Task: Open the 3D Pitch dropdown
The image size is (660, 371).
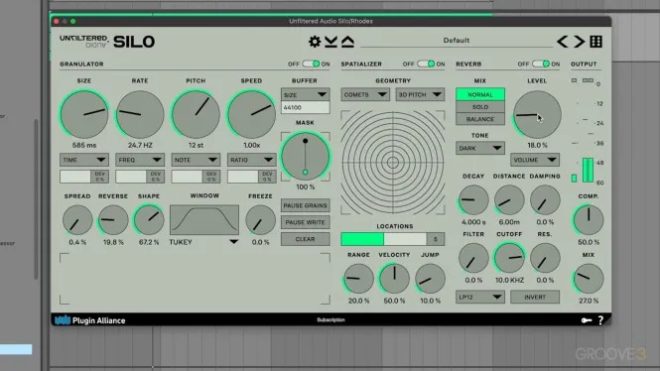Action: (x=420, y=95)
